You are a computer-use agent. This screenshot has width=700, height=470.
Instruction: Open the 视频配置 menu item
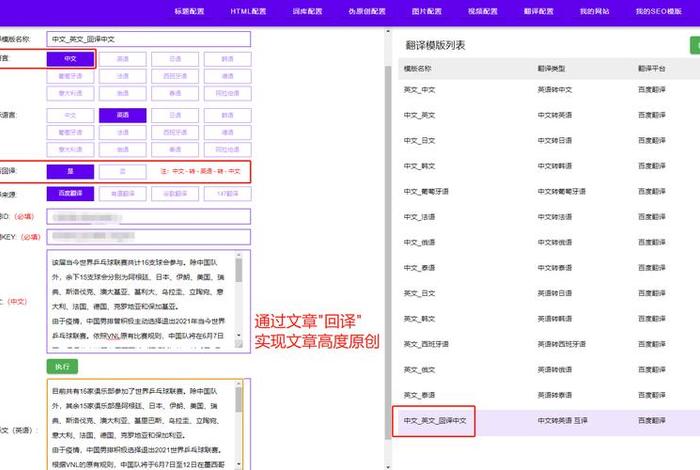coord(483,11)
